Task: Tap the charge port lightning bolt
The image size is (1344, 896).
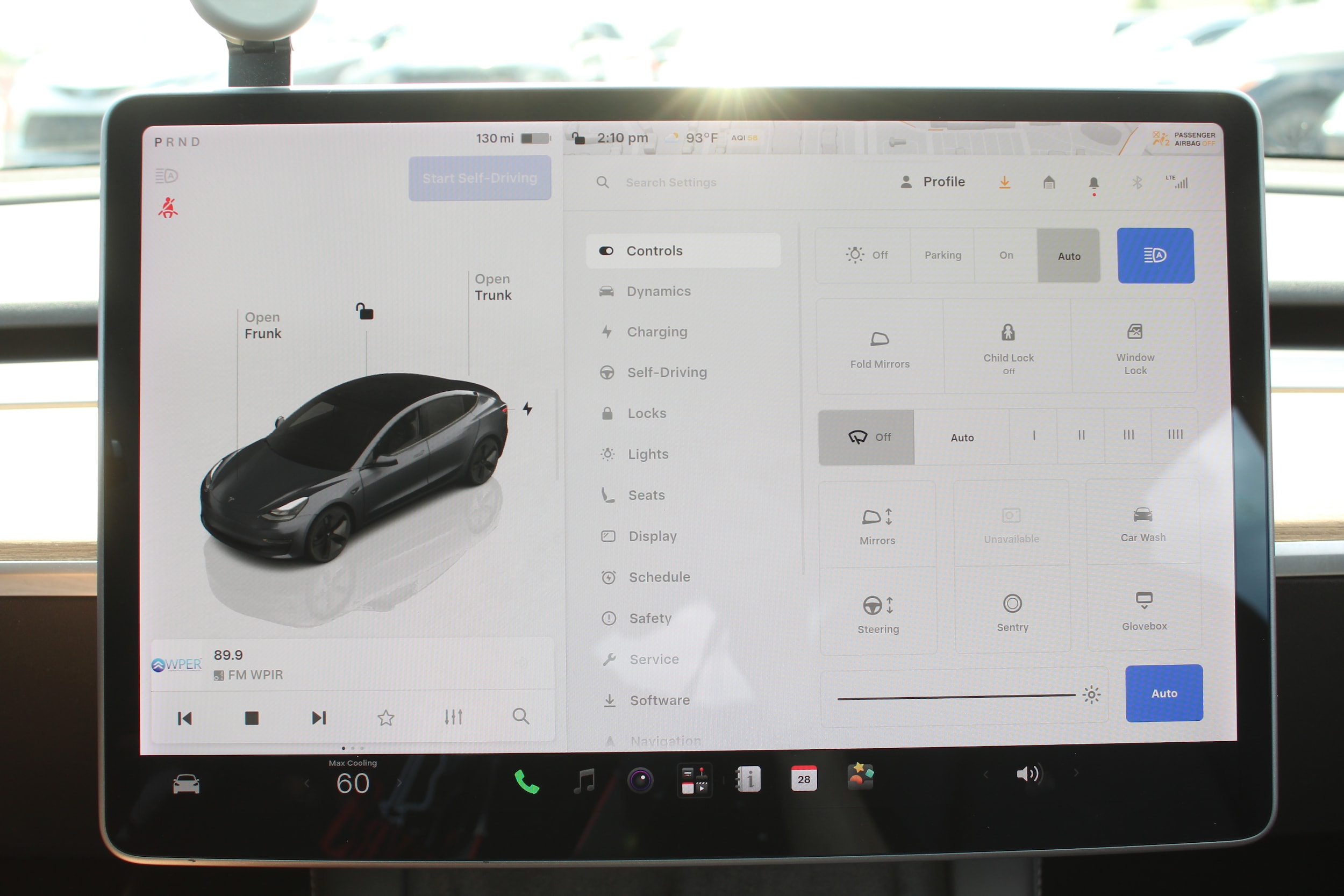Action: [x=527, y=408]
